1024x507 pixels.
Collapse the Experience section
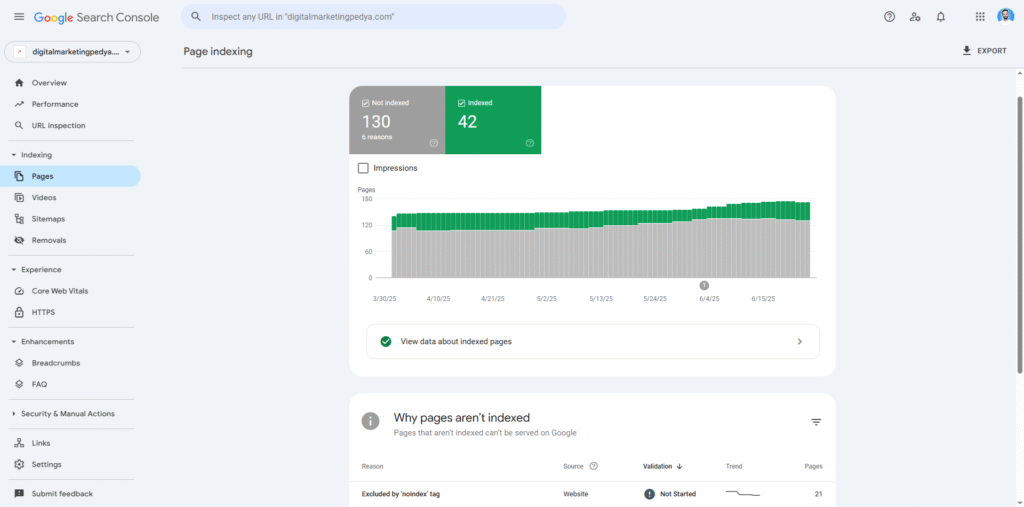pos(14,270)
